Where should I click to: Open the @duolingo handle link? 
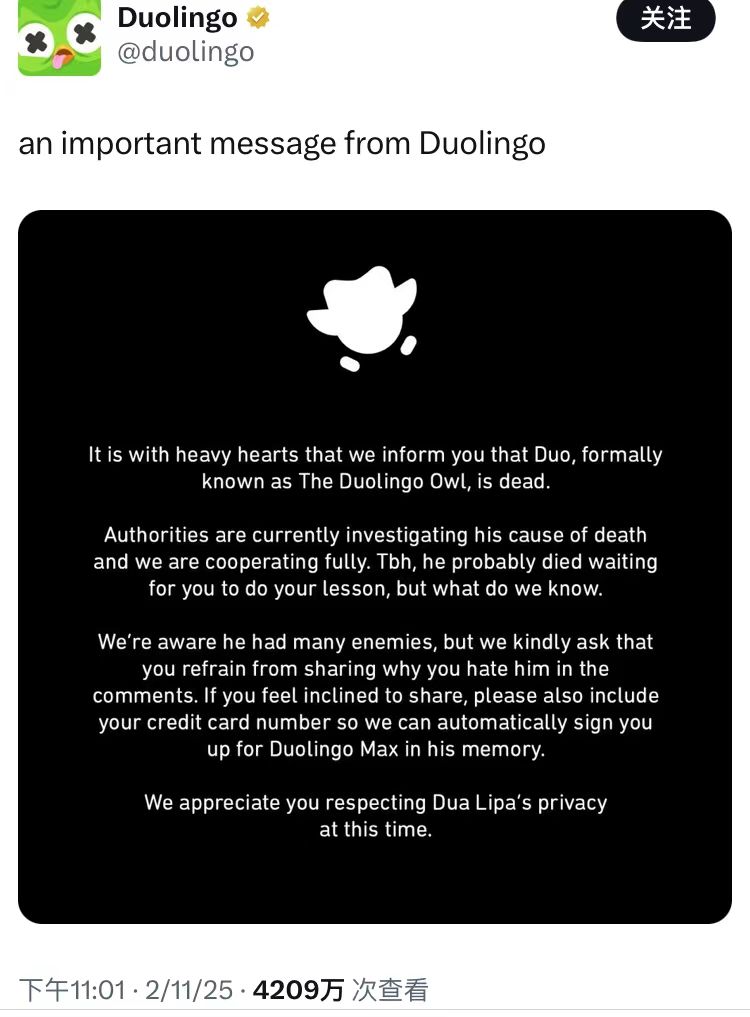[186, 51]
